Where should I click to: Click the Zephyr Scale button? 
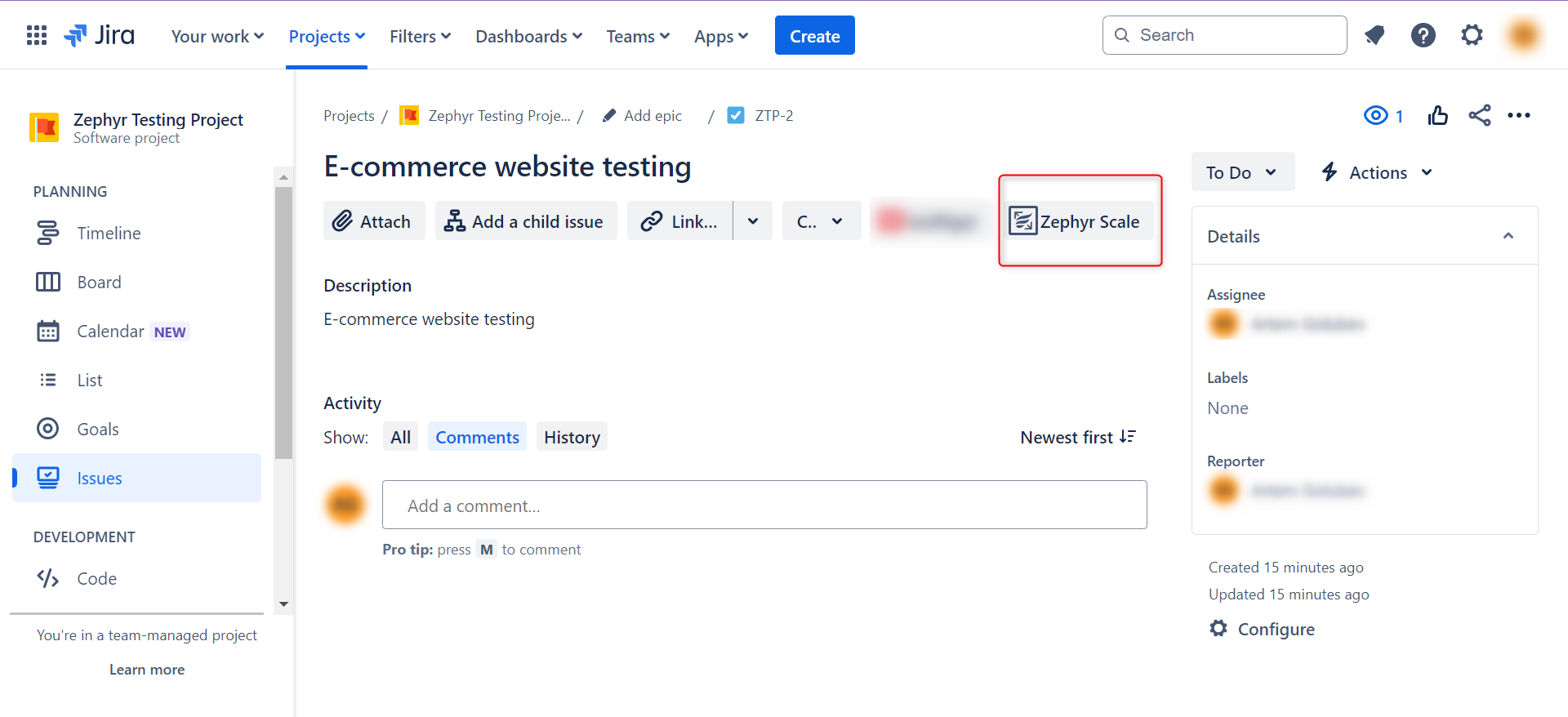click(x=1077, y=221)
